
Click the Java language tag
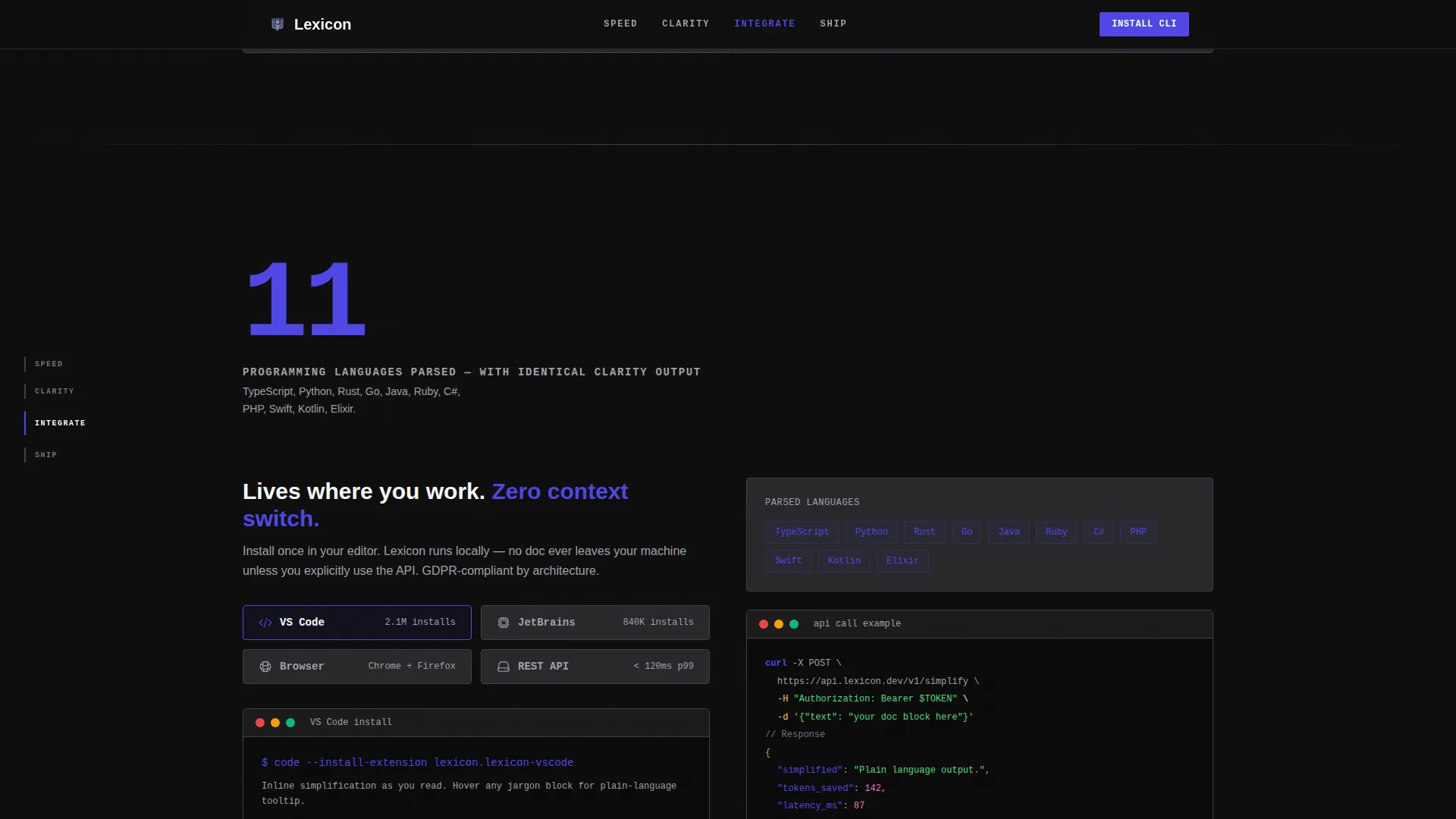1009,532
